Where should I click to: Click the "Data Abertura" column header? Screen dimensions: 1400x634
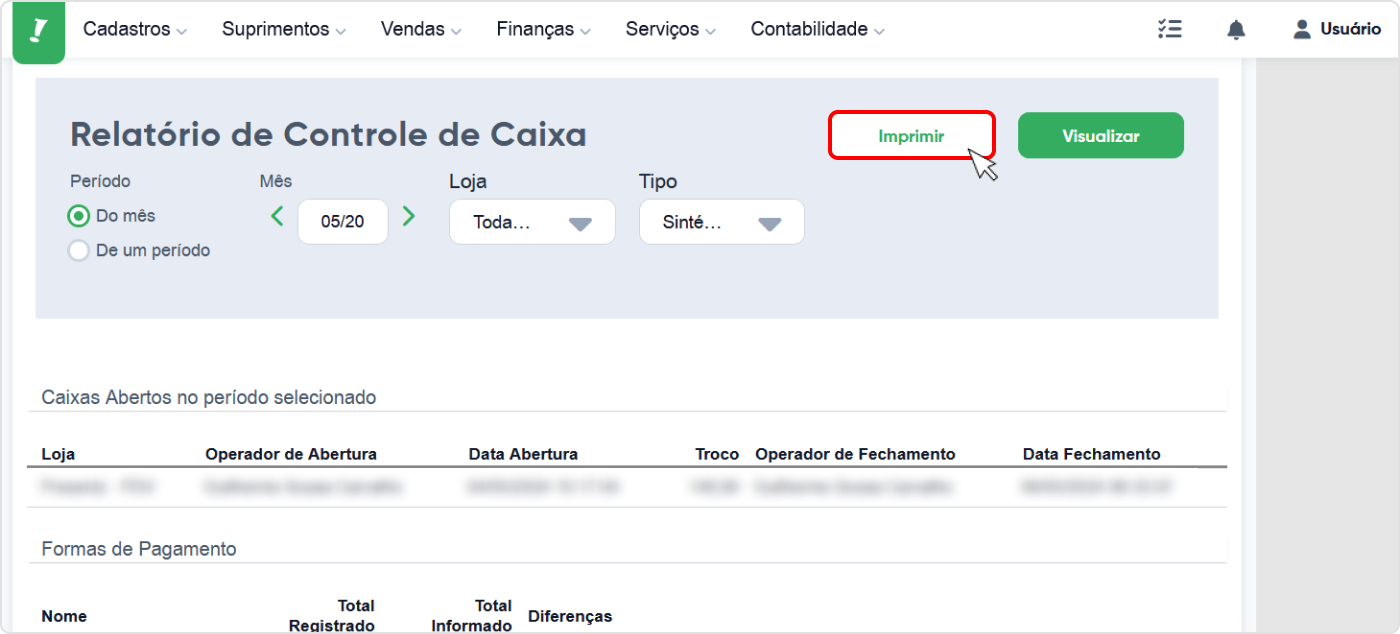[x=523, y=454]
